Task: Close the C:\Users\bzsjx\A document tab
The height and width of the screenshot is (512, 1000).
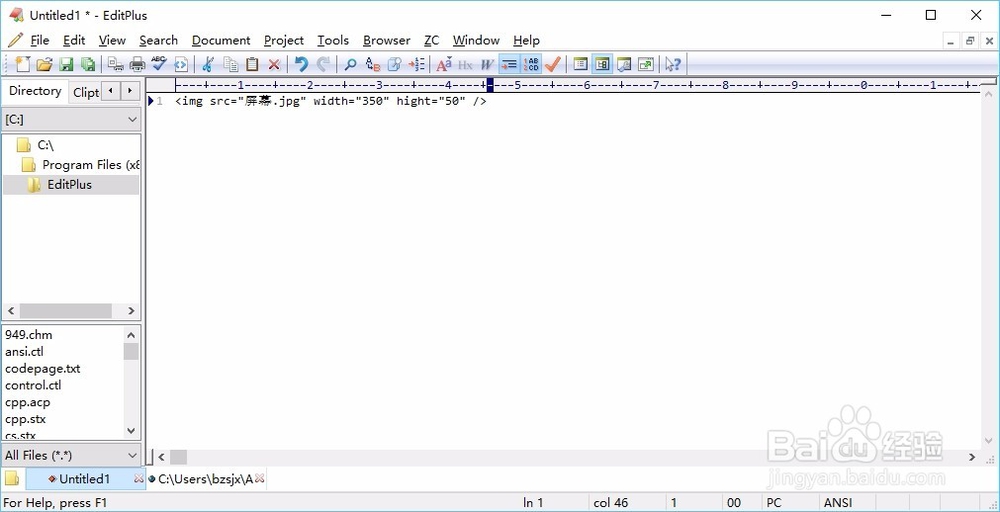Action: point(260,478)
